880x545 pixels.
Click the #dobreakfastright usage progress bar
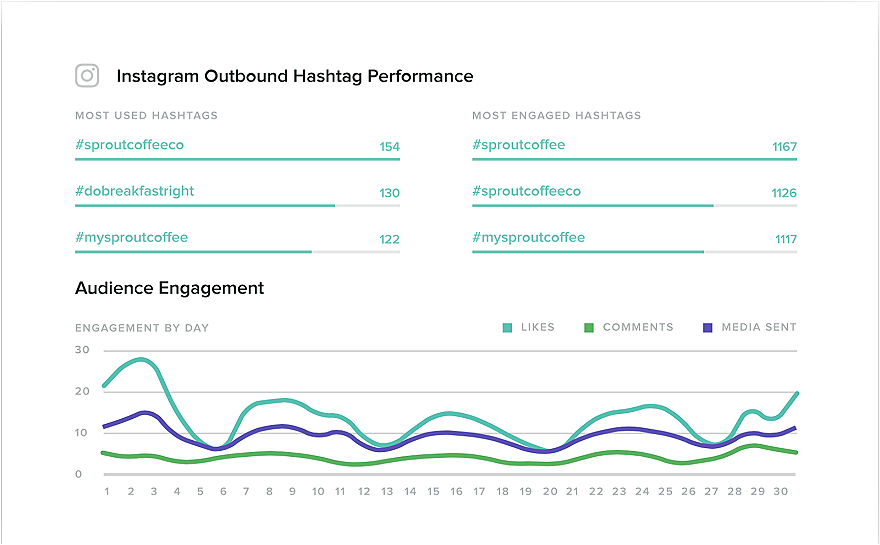(237, 206)
